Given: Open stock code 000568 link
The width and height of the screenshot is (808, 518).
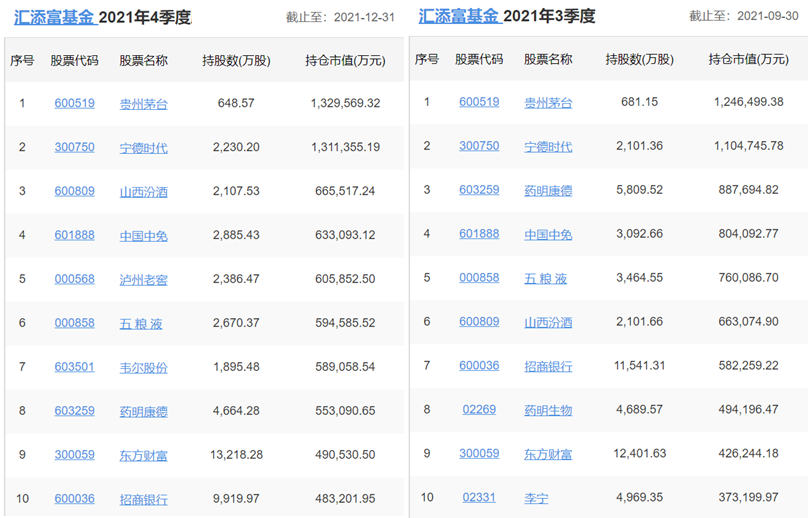Looking at the screenshot, I should click(75, 279).
